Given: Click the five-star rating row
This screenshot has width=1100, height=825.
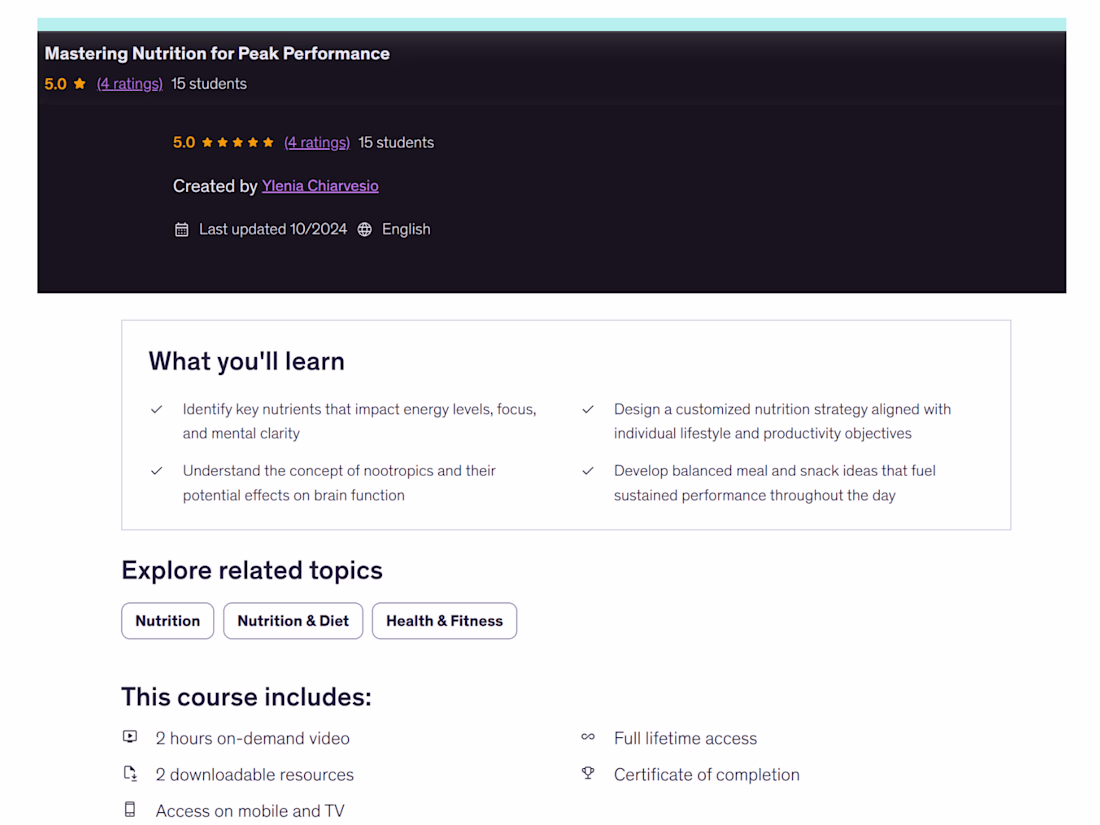Looking at the screenshot, I should 238,142.
